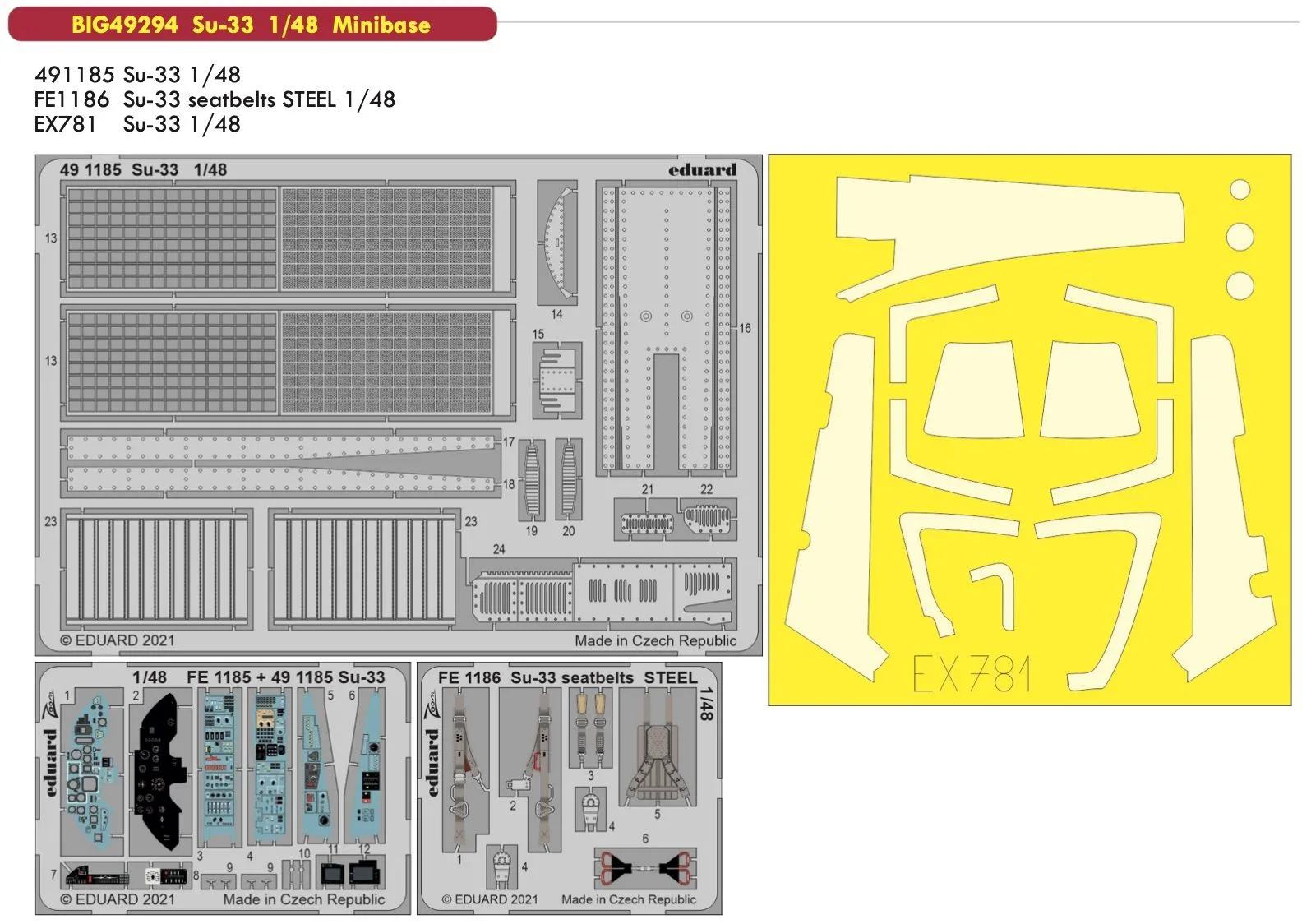Click the red BIG49294 Minibase title banner
1302x924 pixels.
(252, 24)
